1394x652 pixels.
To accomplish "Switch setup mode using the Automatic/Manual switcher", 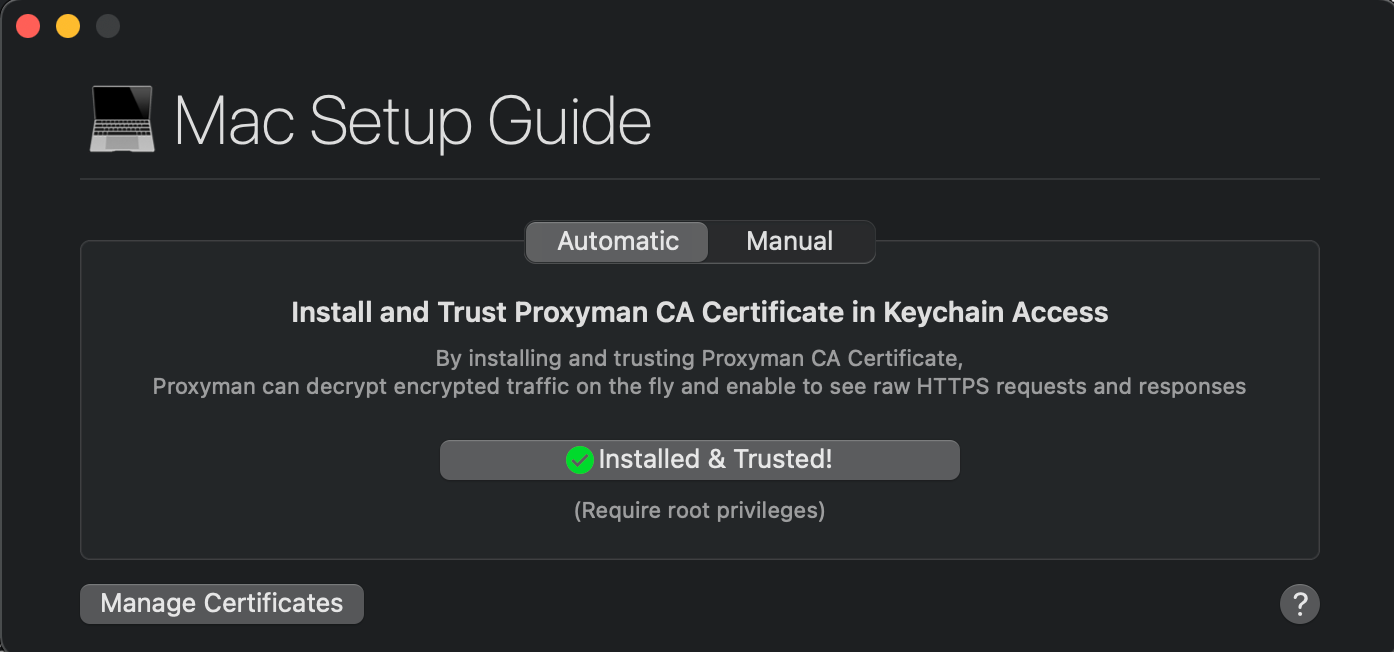I will click(x=700, y=241).
